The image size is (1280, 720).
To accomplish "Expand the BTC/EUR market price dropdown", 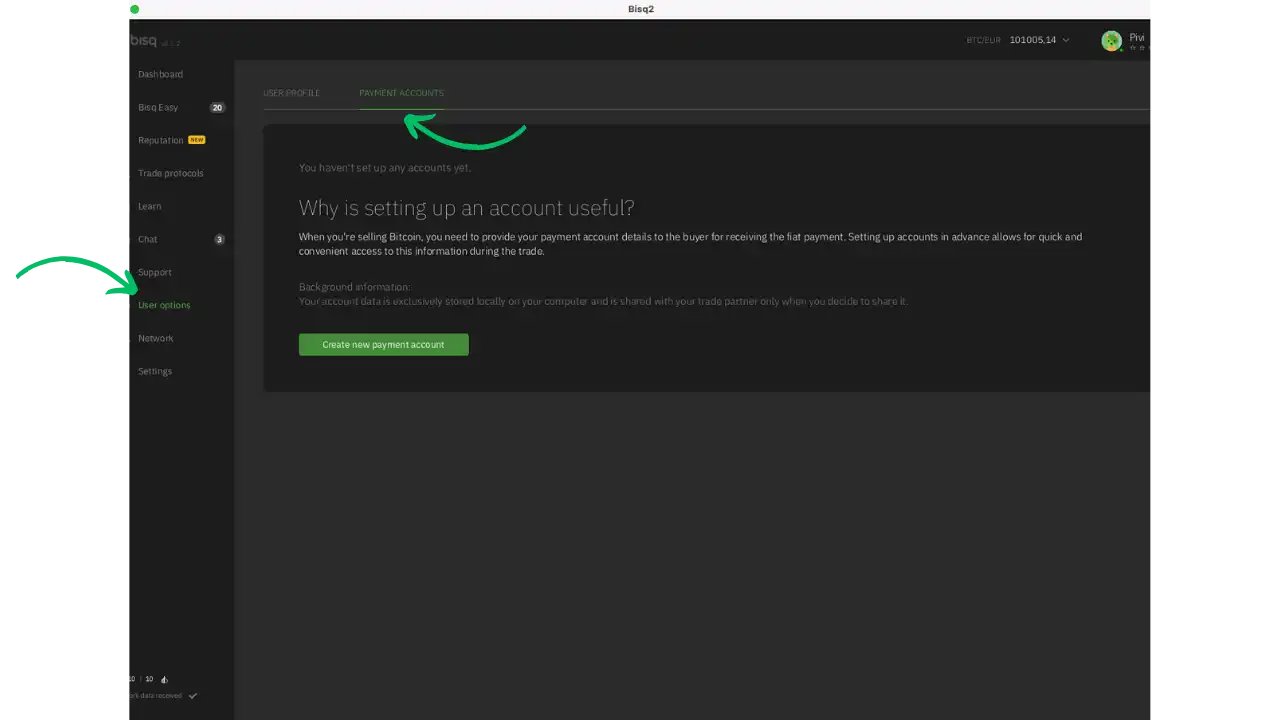I will click(x=1066, y=41).
